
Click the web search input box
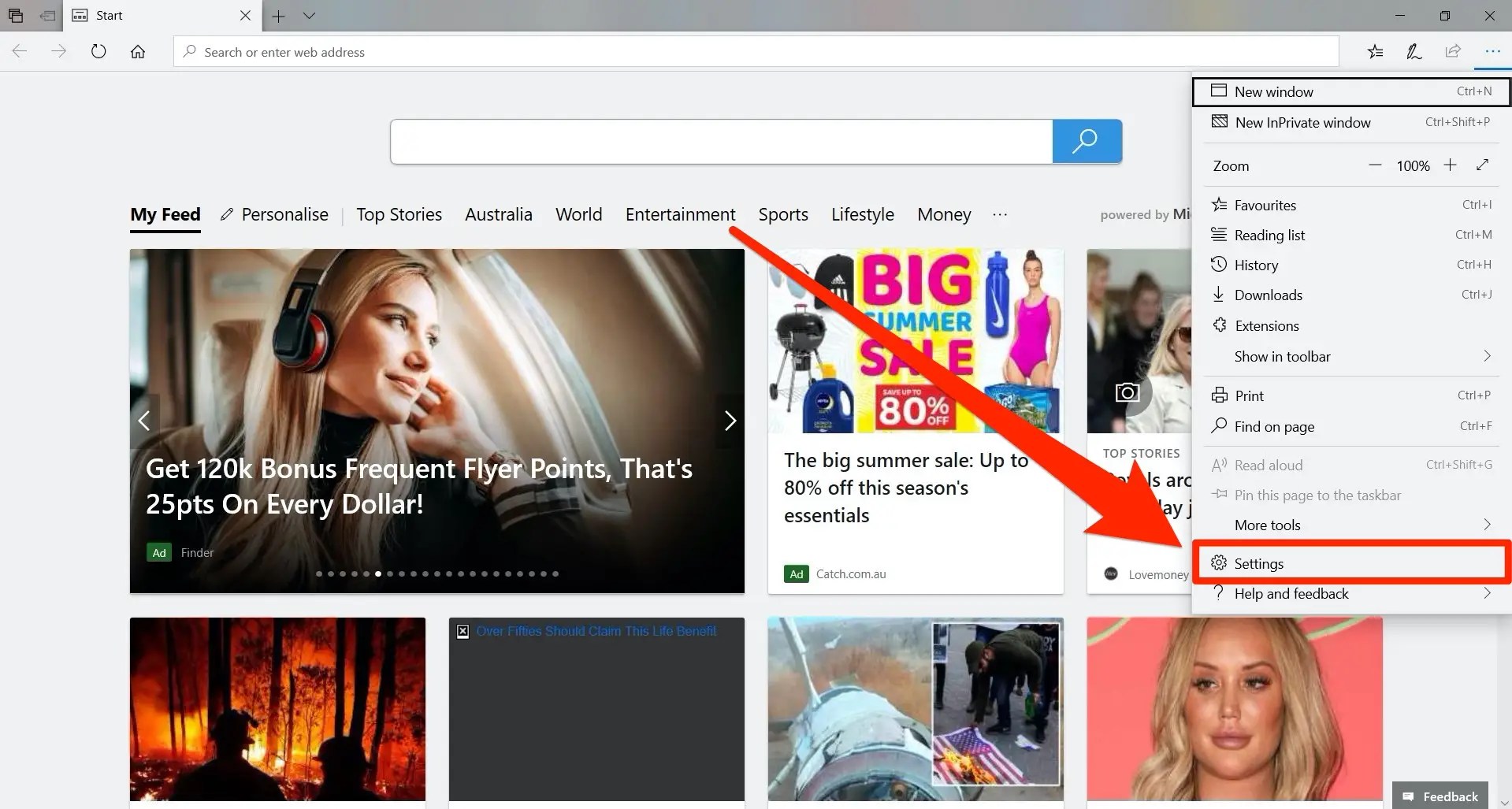click(x=722, y=142)
